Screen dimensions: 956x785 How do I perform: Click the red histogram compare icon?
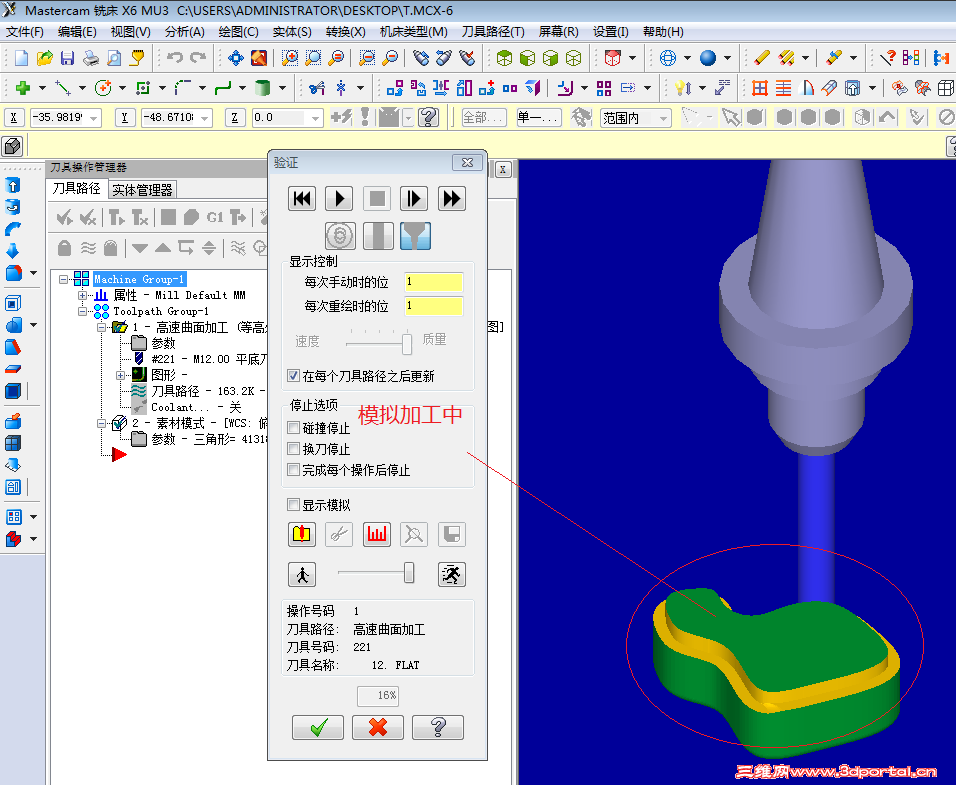coord(377,535)
